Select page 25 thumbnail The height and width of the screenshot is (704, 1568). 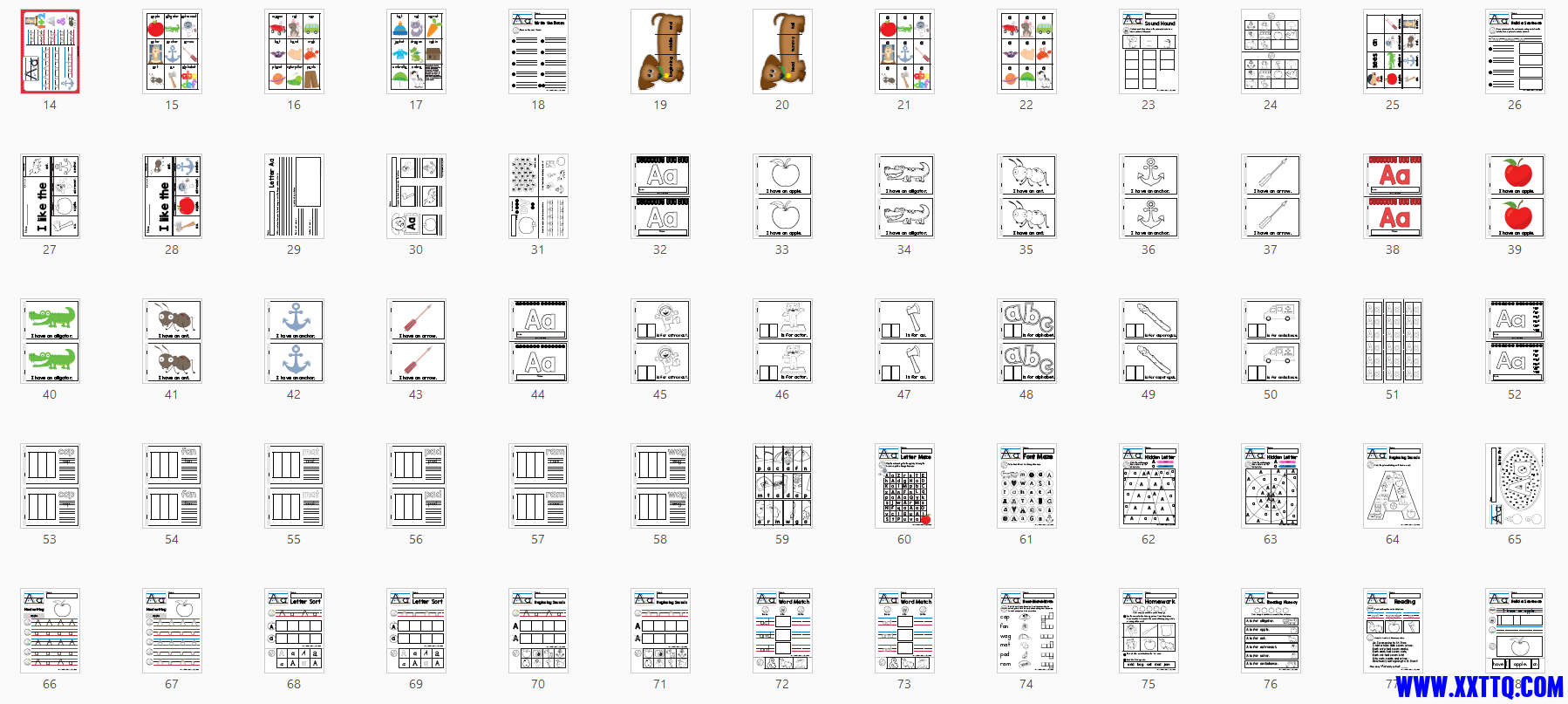pos(1393,51)
